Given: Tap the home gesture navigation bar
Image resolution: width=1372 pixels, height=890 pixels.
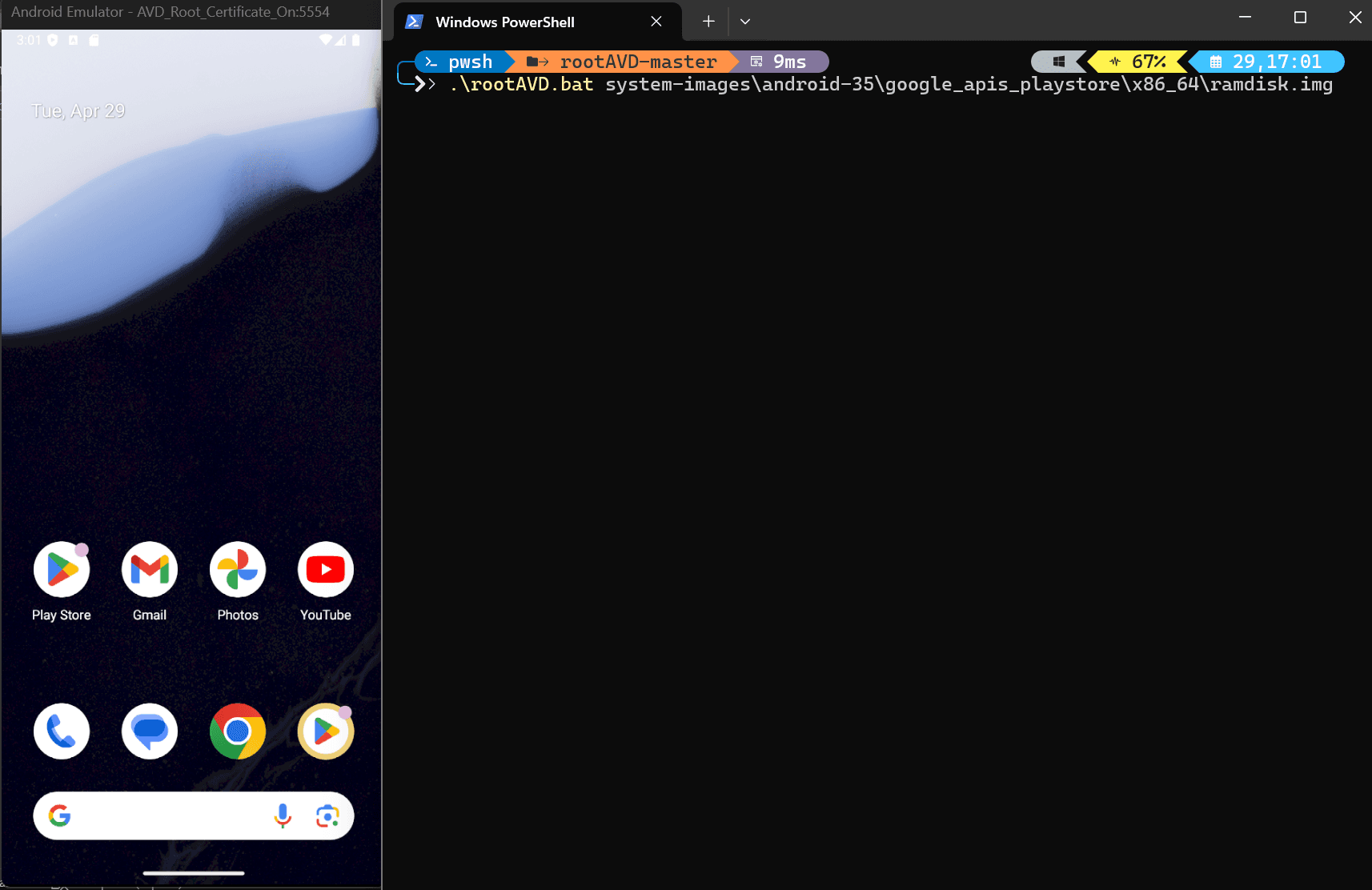Looking at the screenshot, I should [194, 873].
